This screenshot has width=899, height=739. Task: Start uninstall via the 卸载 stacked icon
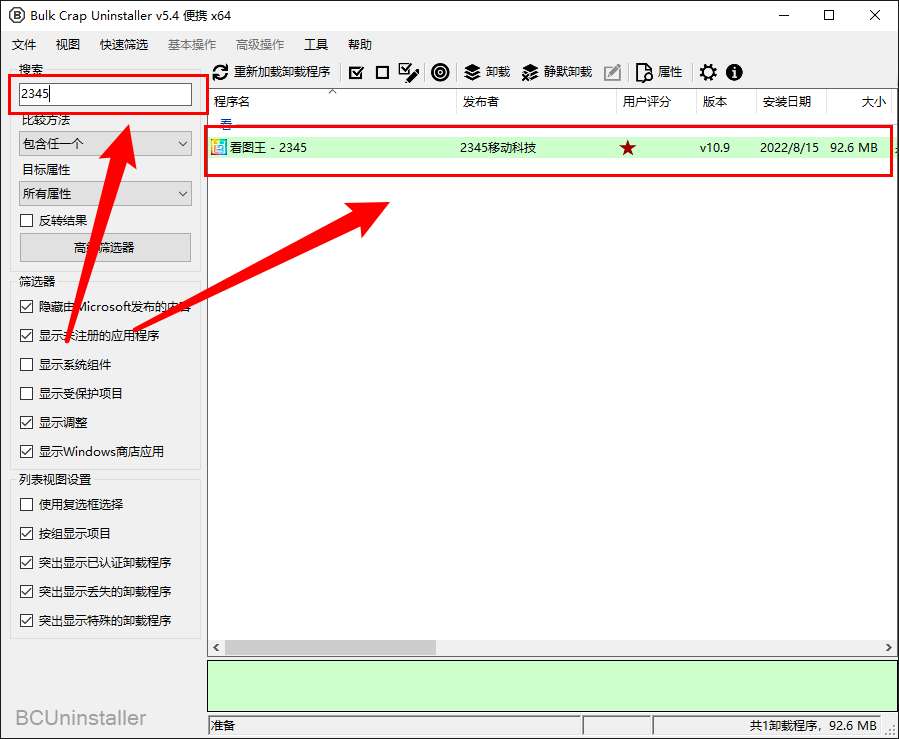point(472,72)
